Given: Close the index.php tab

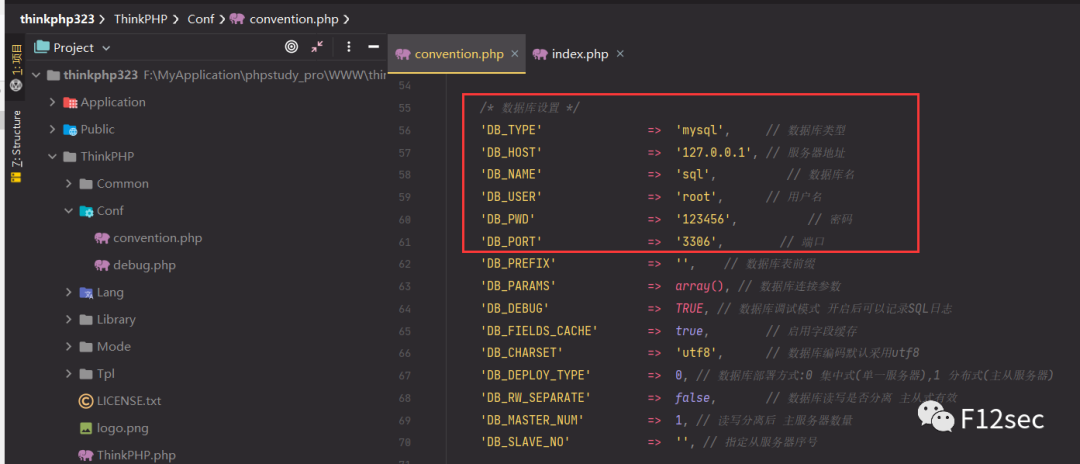Looking at the screenshot, I should (x=620, y=54).
